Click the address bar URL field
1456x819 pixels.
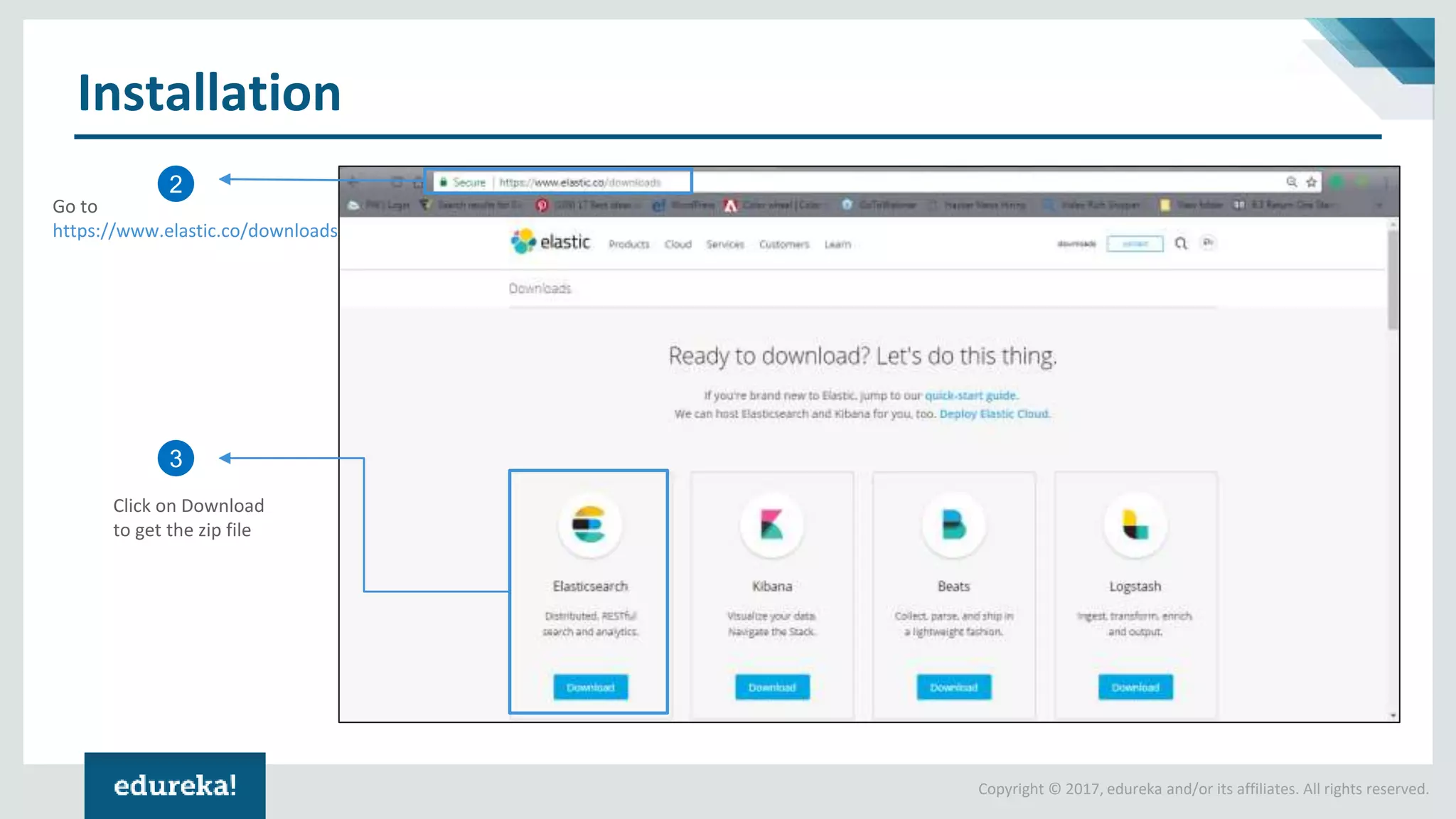point(579,183)
